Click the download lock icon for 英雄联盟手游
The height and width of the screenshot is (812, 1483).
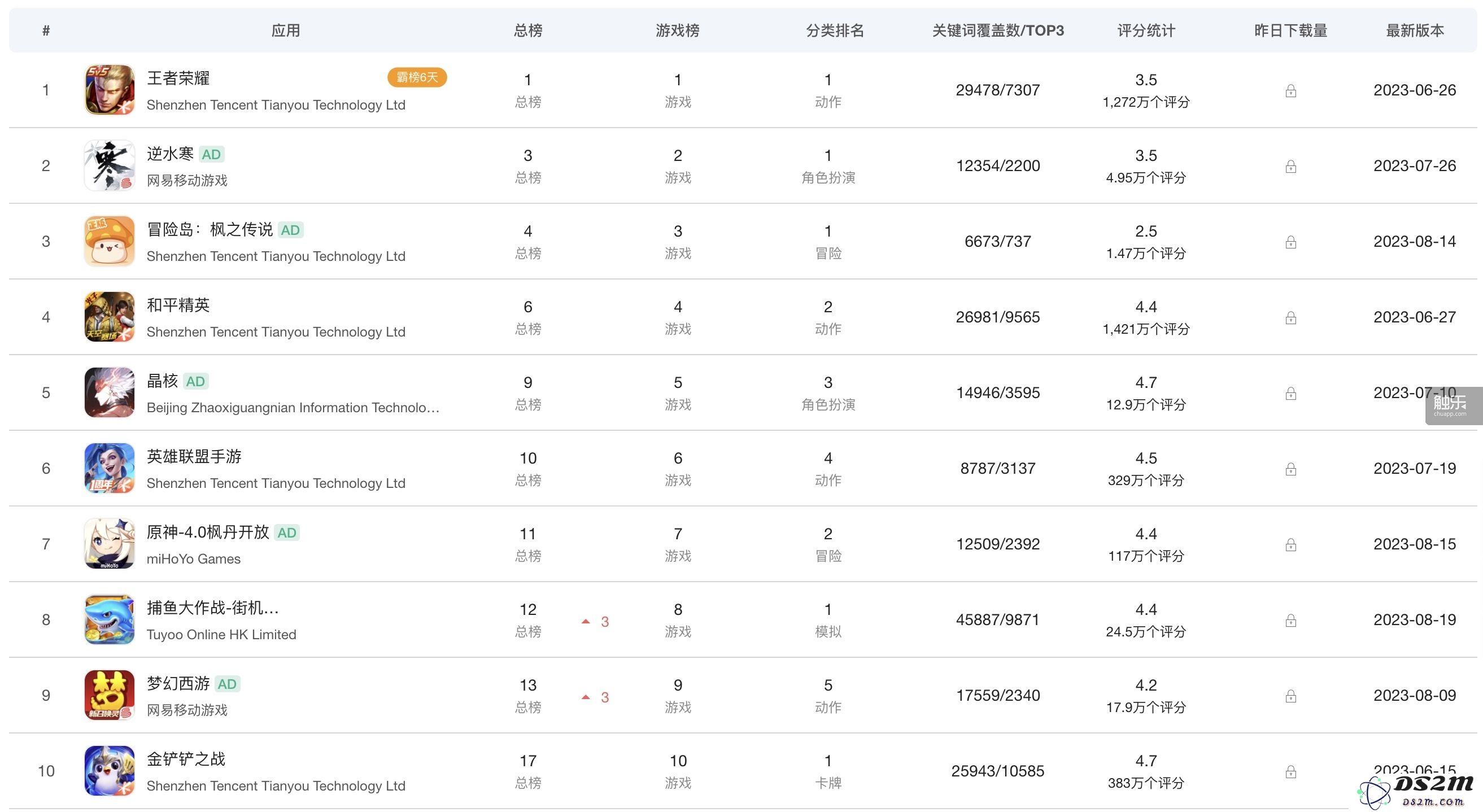[1291, 470]
